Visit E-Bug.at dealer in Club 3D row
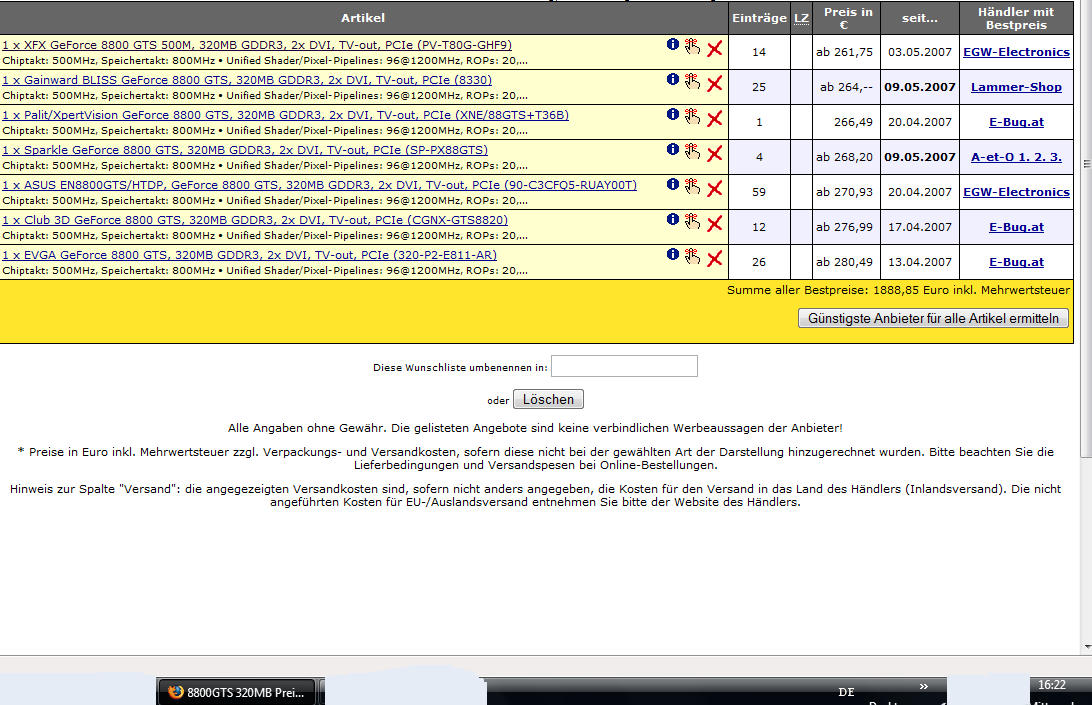This screenshot has width=1092, height=705. coord(1016,227)
